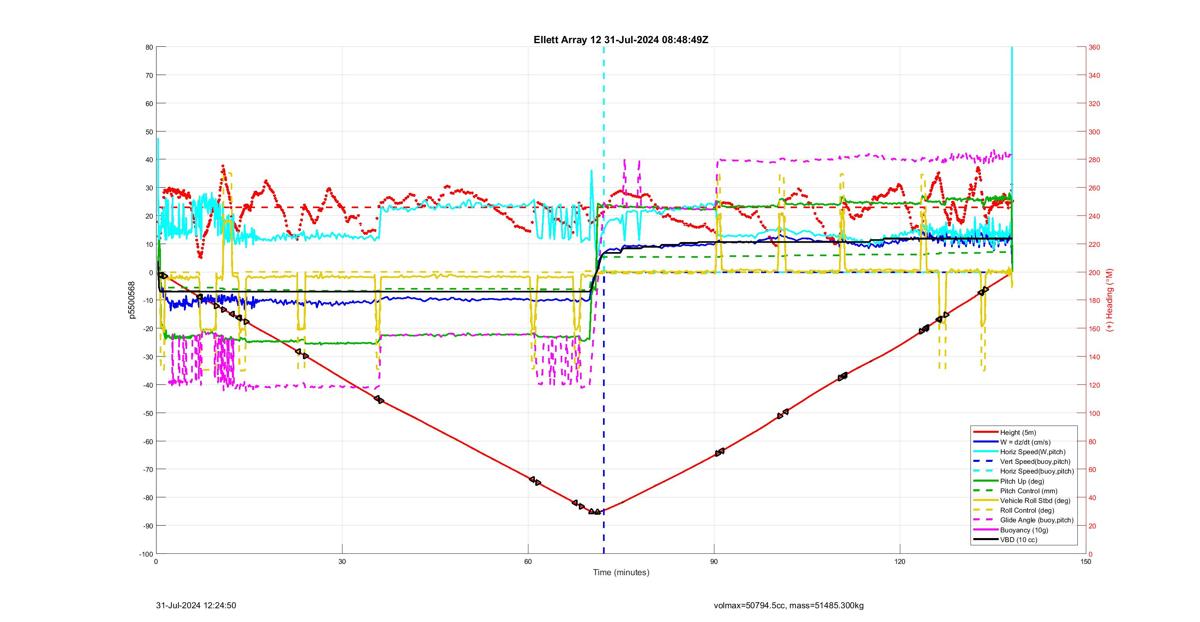The height and width of the screenshot is (622, 1200).
Task: Click the "280" tick on heading axis
Action: tap(1095, 160)
